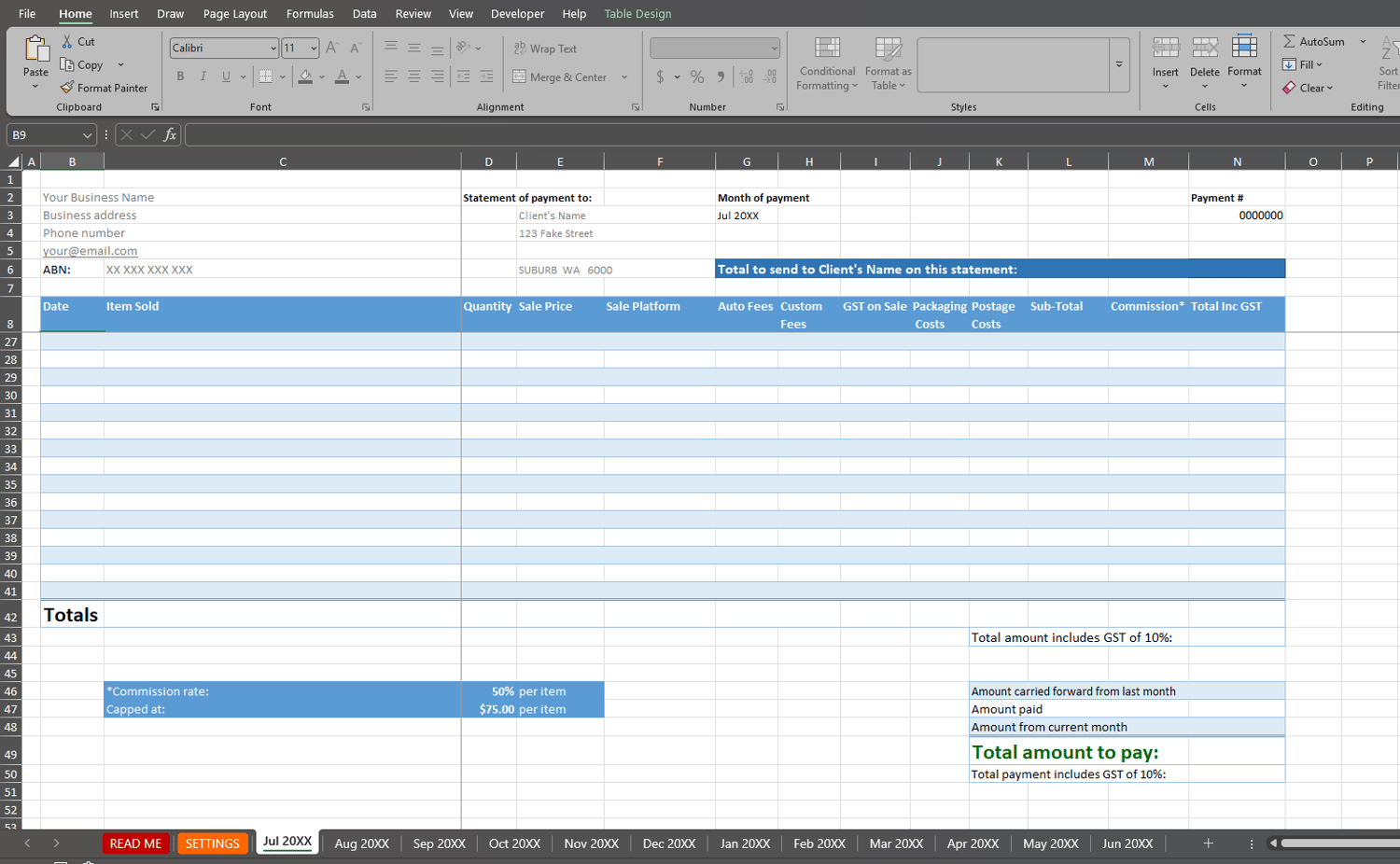Switch to the Formulas ribbon tab
Screen dimensions: 1400x864
click(310, 14)
